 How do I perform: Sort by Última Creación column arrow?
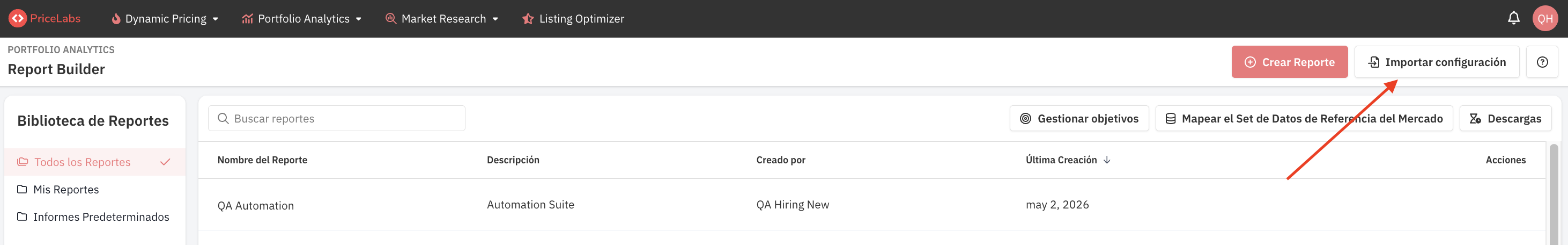tap(1107, 160)
